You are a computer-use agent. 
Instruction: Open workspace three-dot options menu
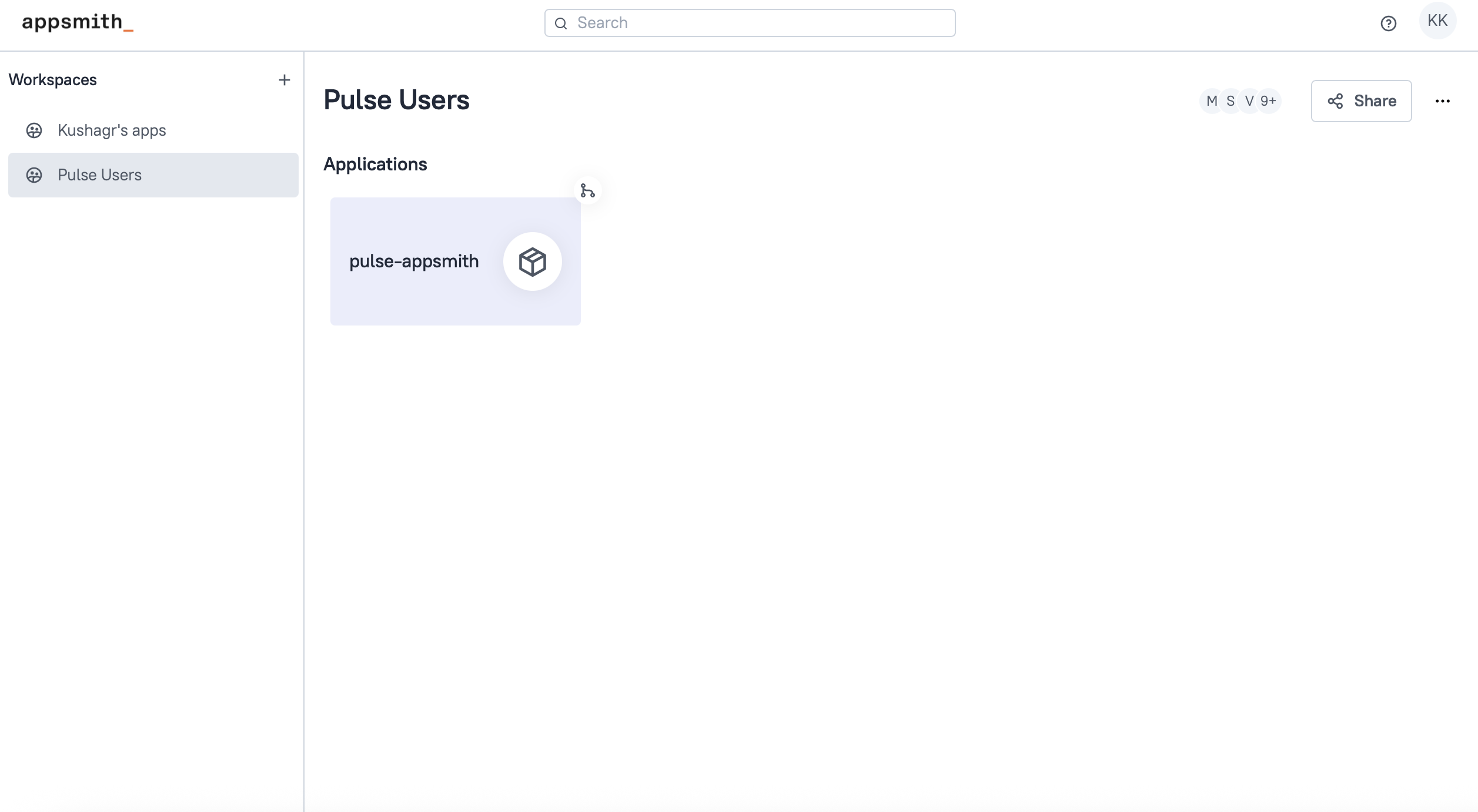click(1442, 101)
